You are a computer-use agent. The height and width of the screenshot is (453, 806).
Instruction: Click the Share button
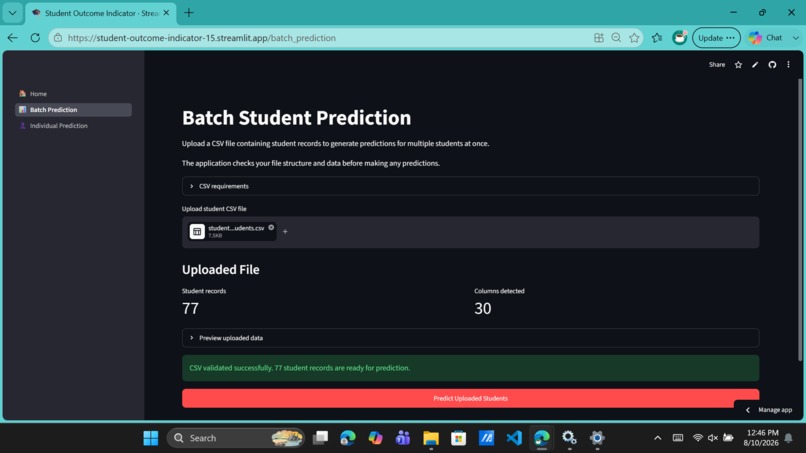[x=717, y=65]
